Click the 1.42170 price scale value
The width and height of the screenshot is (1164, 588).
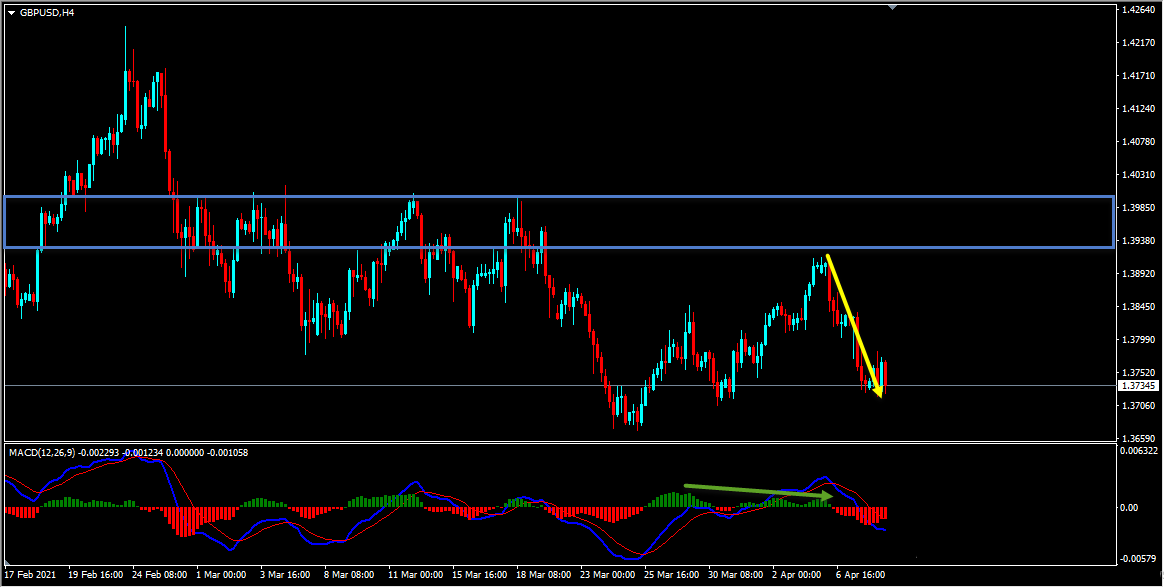(1138, 43)
